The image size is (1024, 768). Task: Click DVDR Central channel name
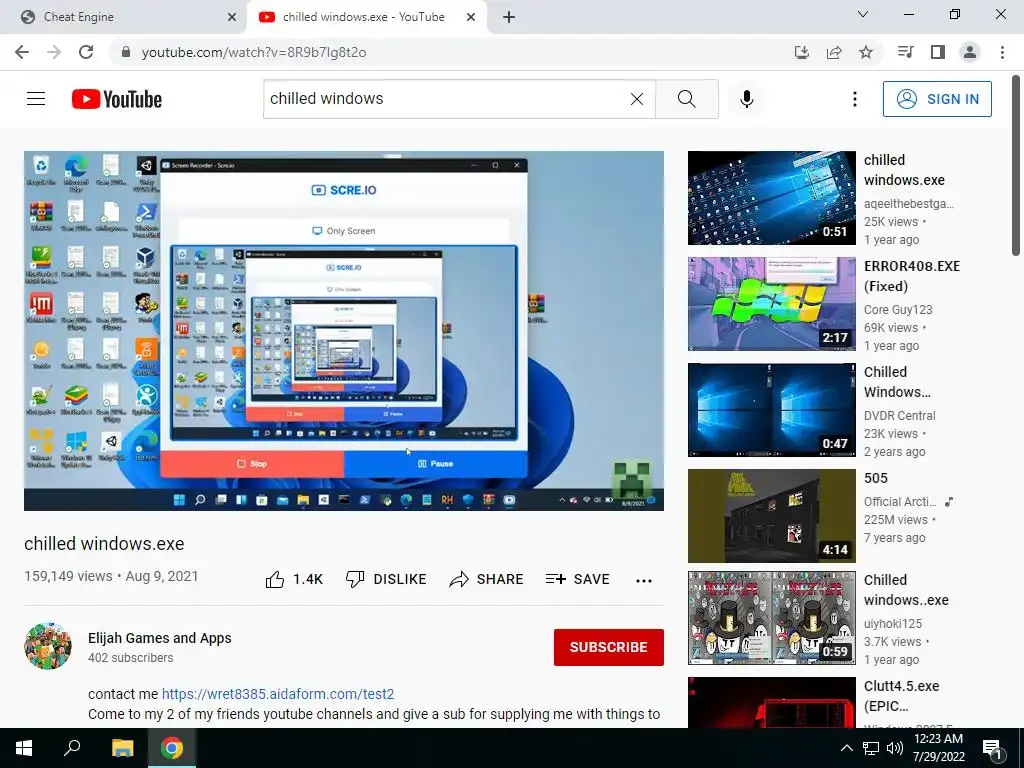tap(900, 415)
